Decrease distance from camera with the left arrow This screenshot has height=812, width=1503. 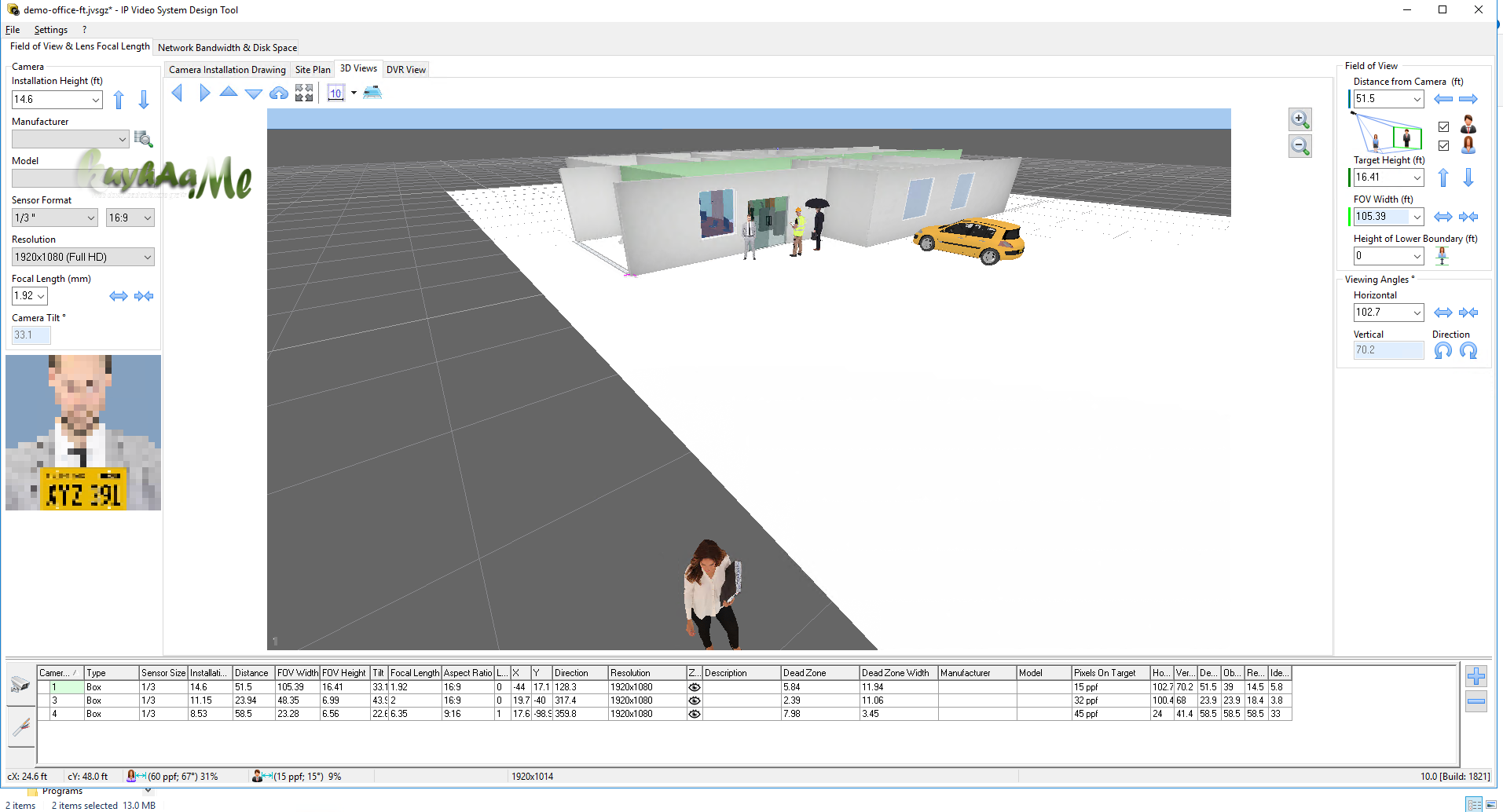coord(1443,99)
